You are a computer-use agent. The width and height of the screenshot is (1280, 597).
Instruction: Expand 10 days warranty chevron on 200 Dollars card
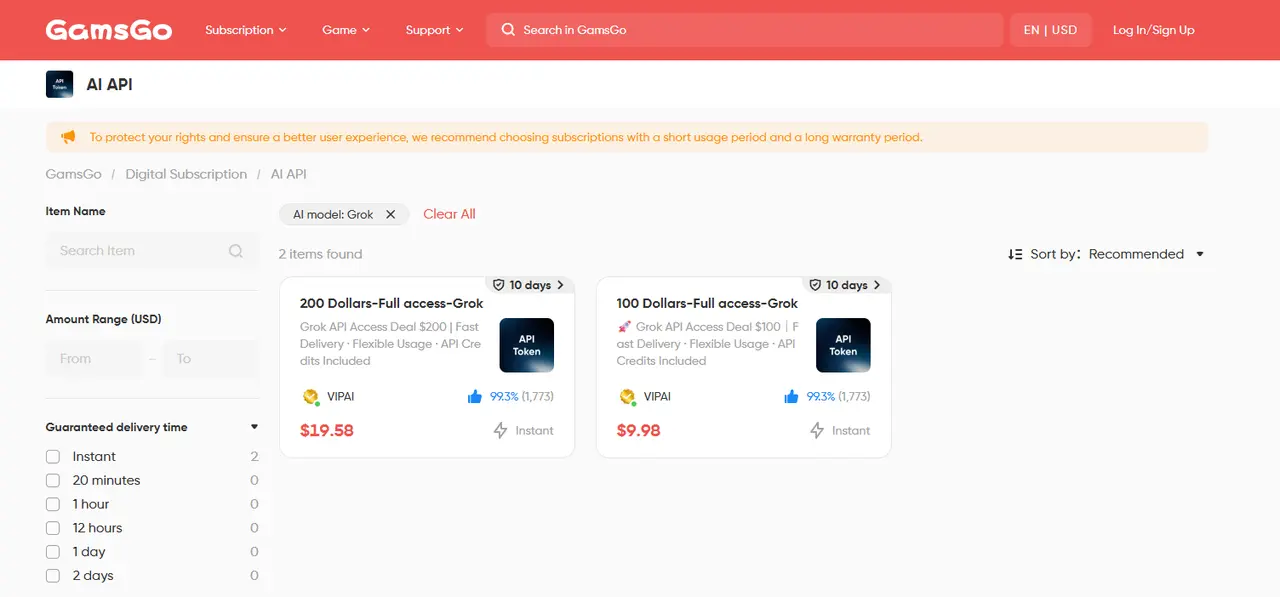coord(560,285)
